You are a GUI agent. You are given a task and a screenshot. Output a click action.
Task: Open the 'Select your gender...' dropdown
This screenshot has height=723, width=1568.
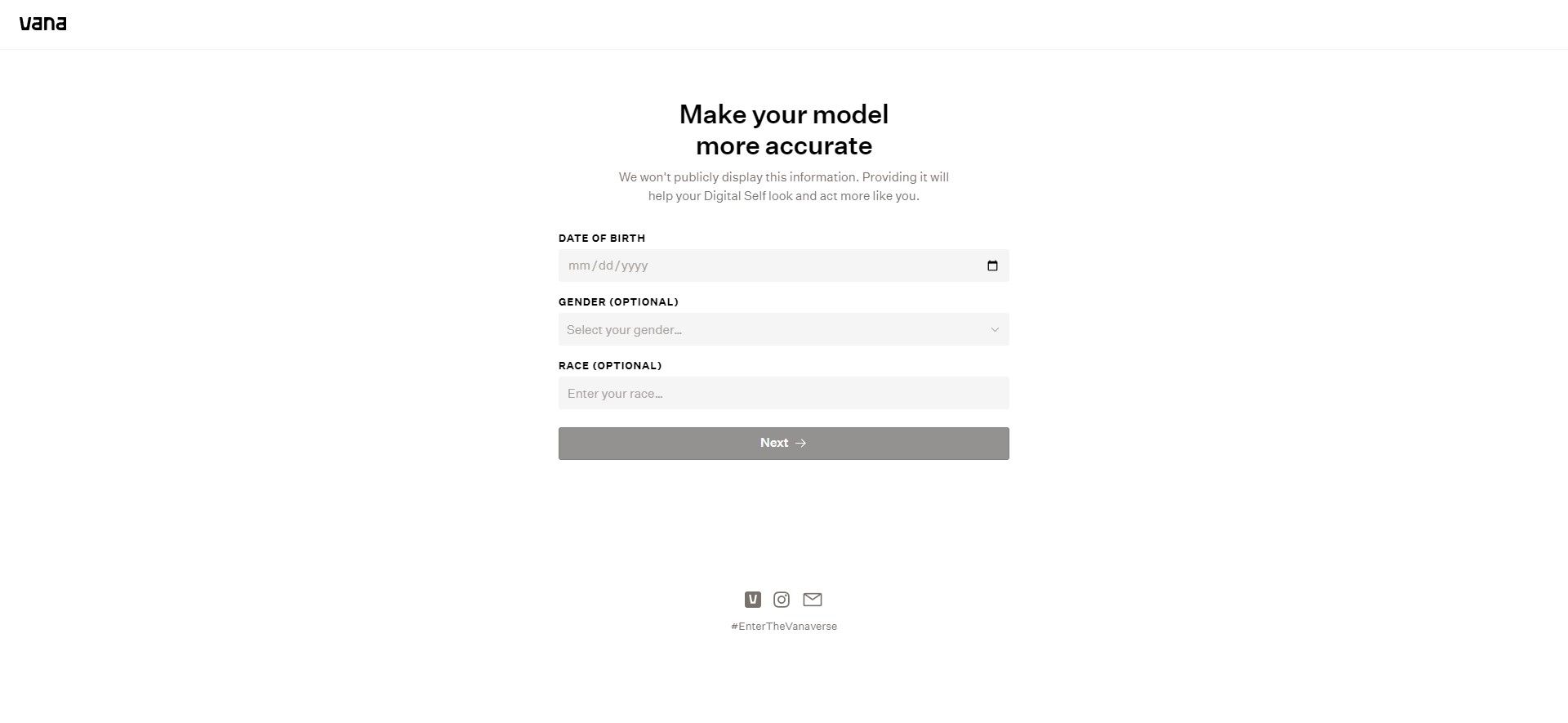(783, 329)
